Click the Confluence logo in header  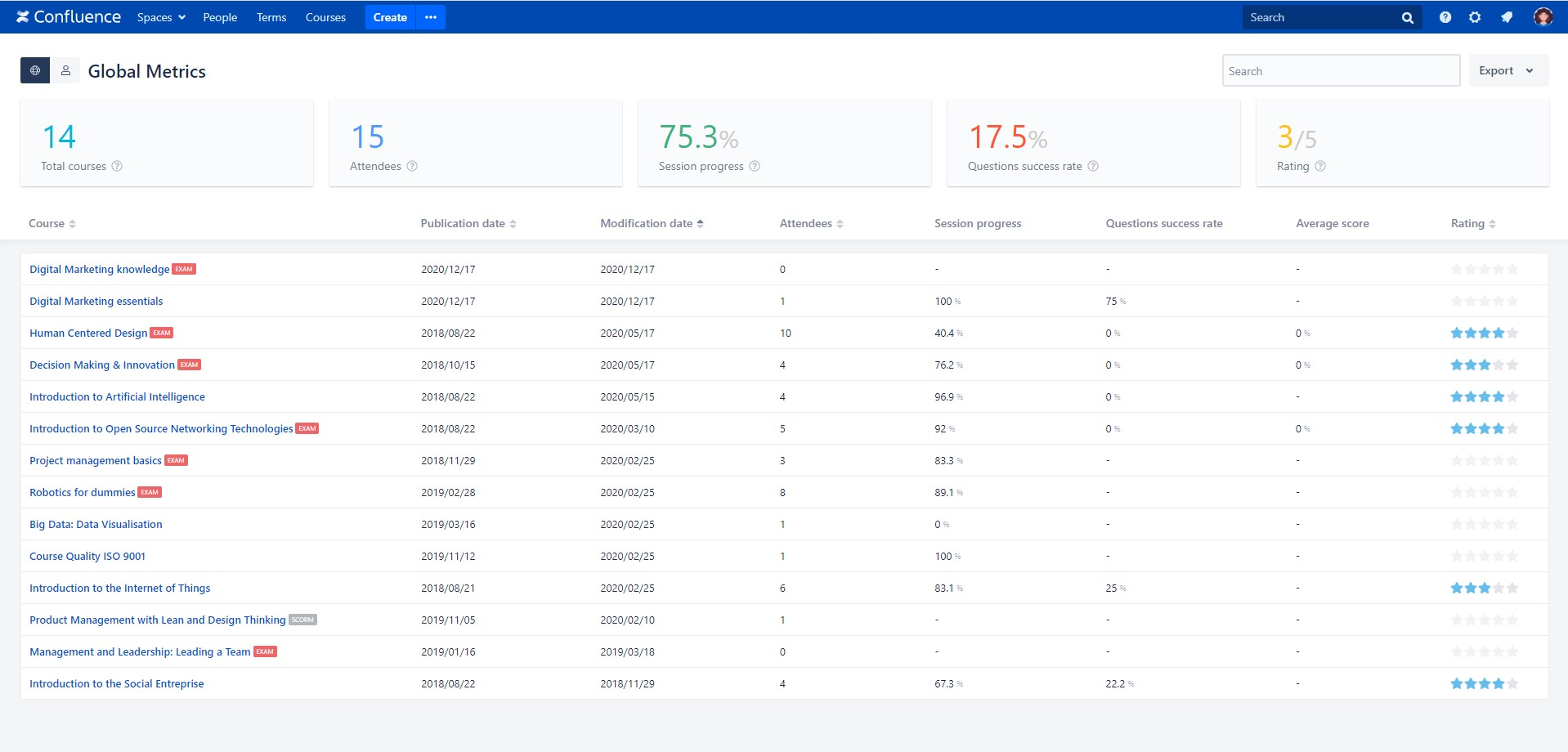[69, 17]
